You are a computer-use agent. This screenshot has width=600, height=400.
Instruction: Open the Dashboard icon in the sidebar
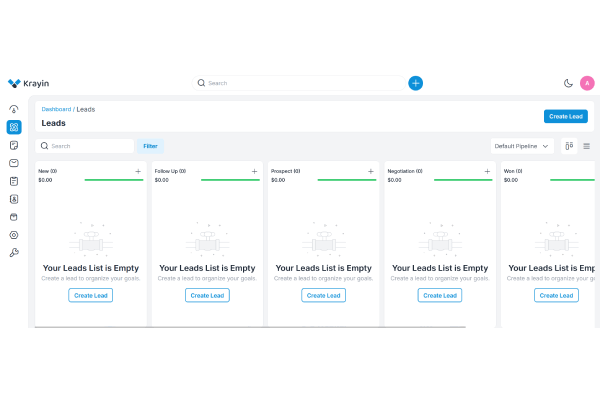tap(14, 109)
